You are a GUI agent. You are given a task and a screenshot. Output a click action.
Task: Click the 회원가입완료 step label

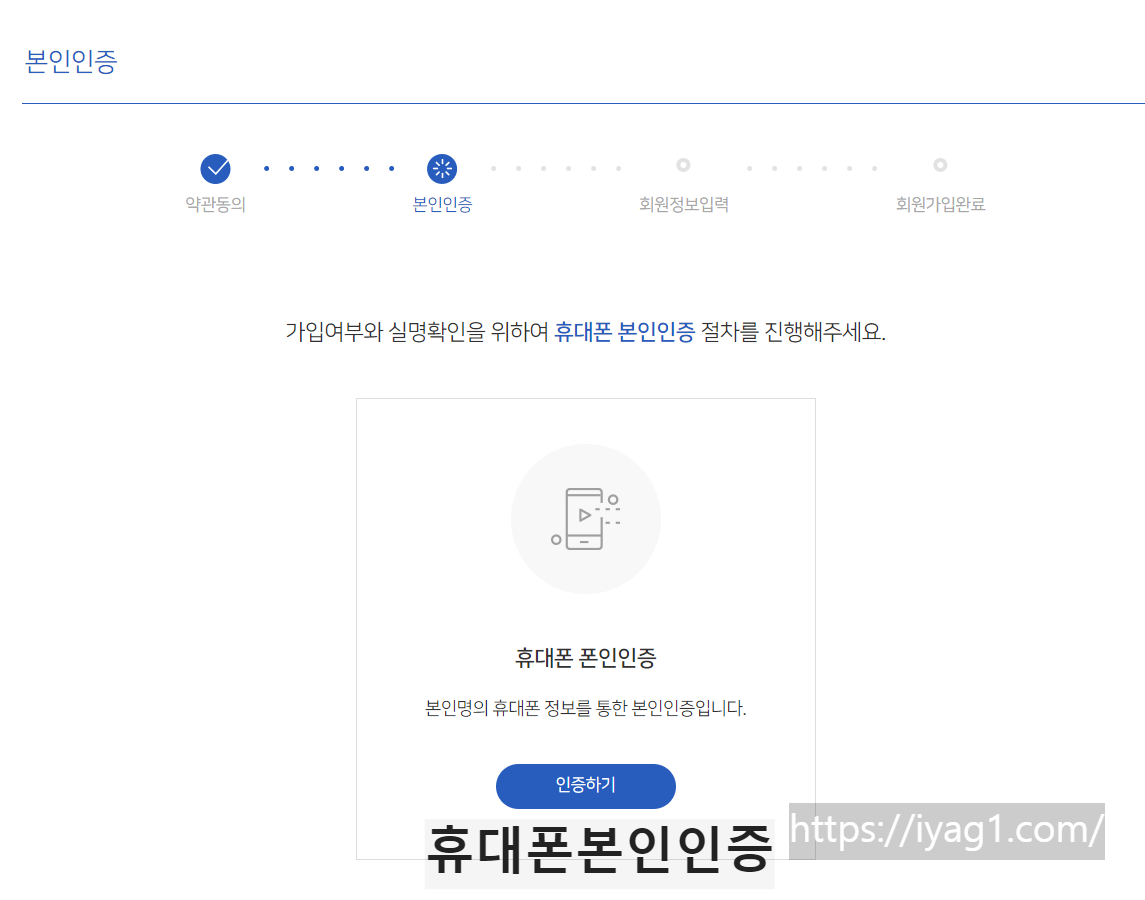pyautogui.click(x=939, y=204)
